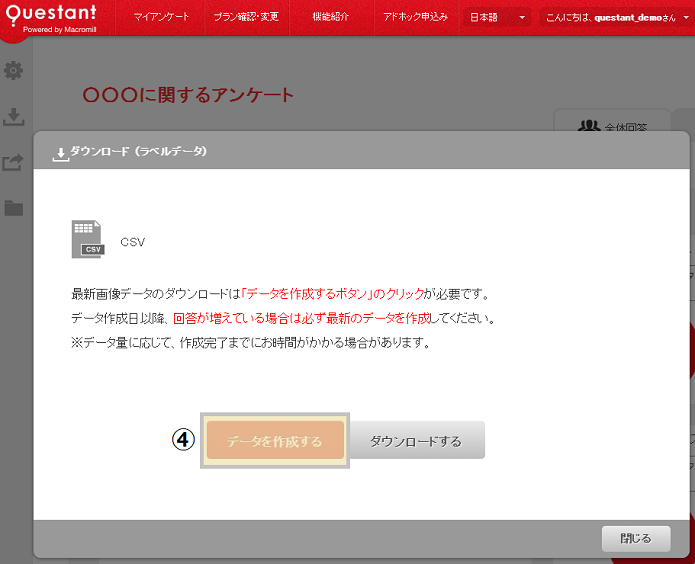
Task: Click the circled number 4 step marker
Action: [183, 440]
